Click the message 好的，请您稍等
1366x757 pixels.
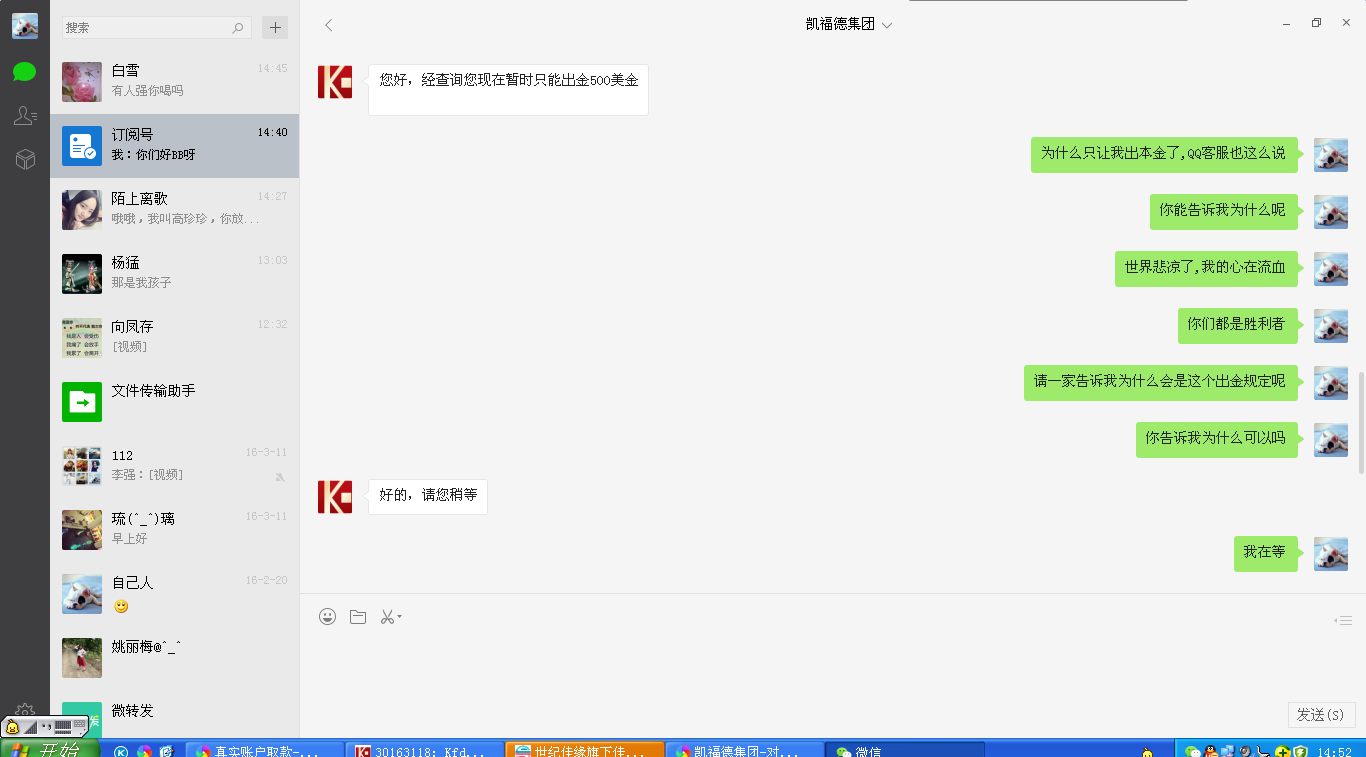click(428, 497)
